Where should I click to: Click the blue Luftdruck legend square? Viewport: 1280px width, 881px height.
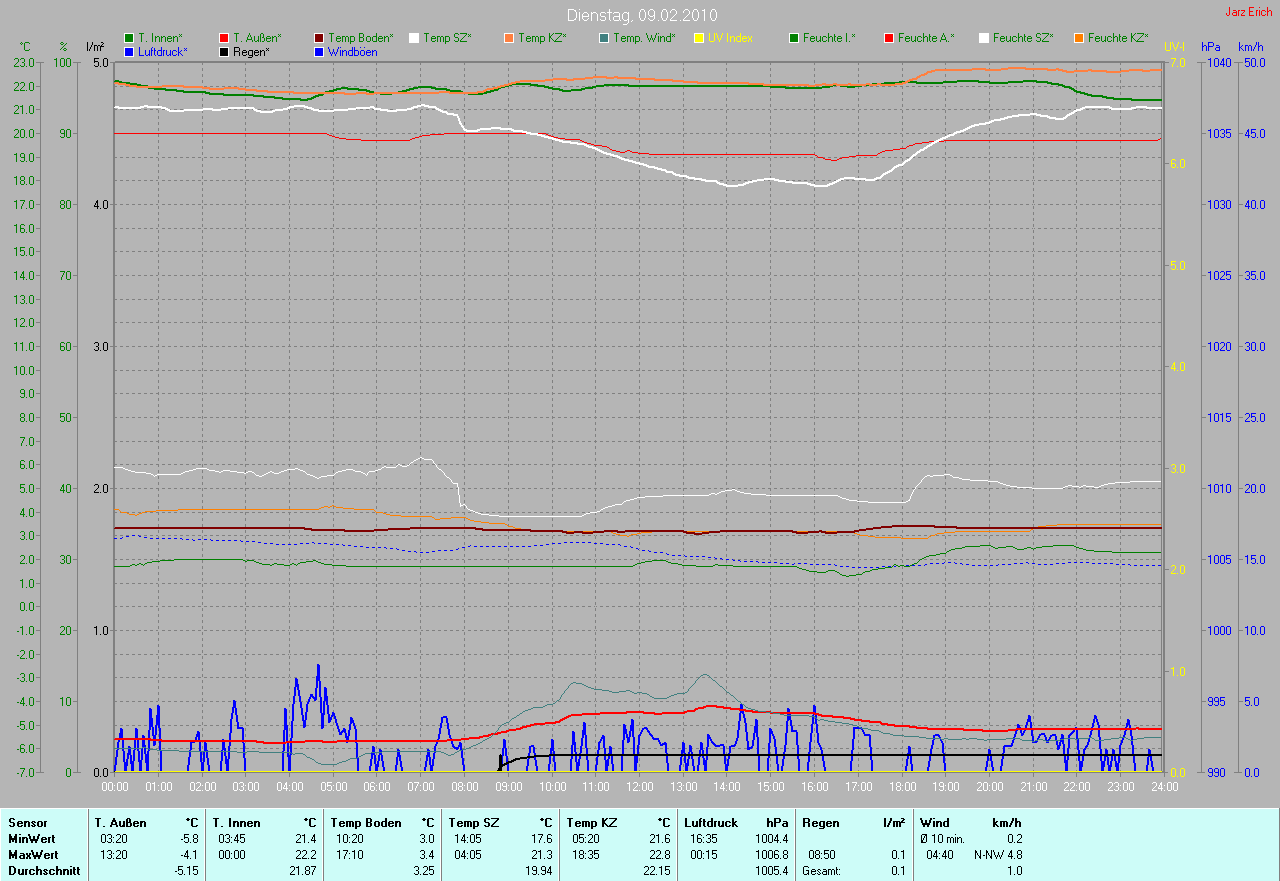click(x=129, y=51)
